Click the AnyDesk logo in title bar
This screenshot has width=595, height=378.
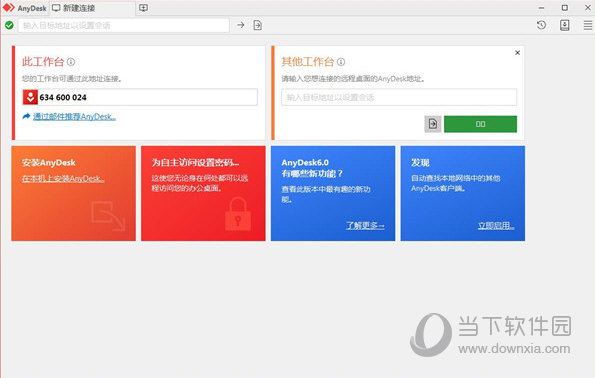[x=8, y=8]
